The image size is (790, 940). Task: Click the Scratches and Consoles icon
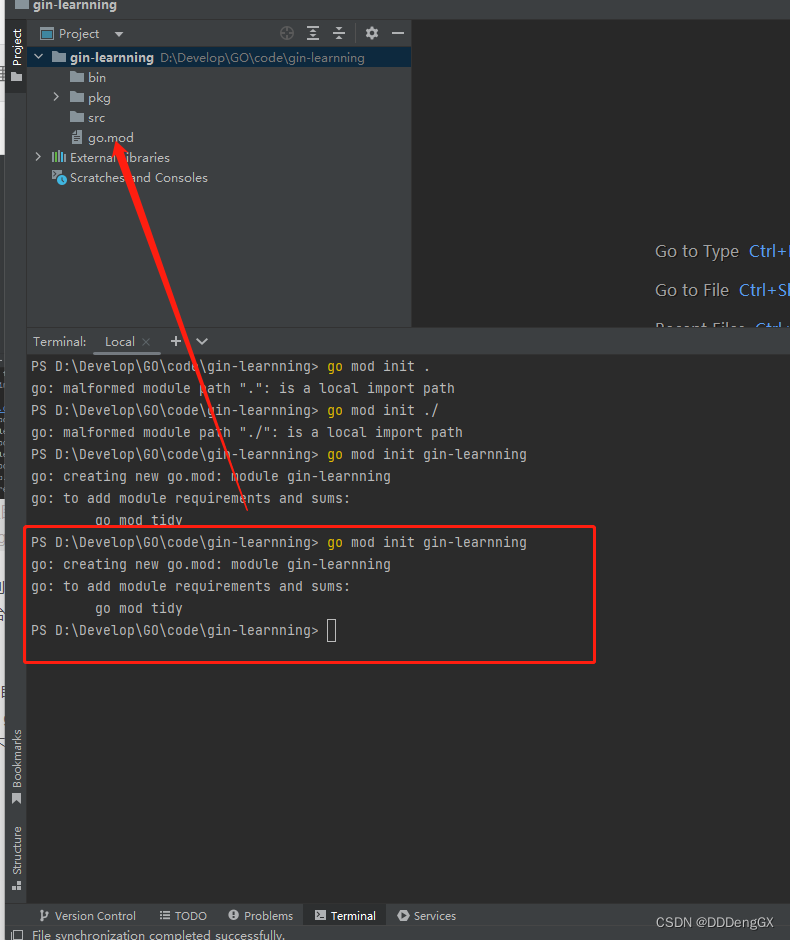(59, 177)
